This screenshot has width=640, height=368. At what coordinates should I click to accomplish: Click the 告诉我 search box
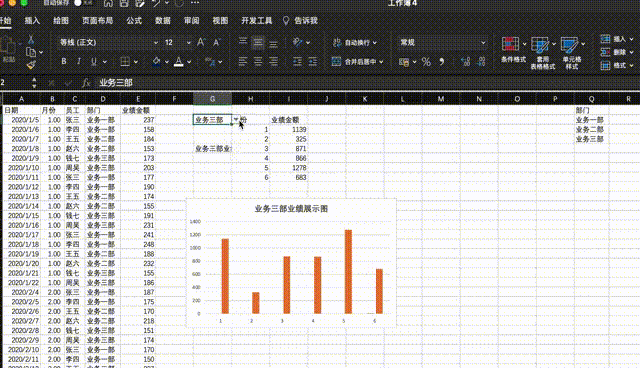pyautogui.click(x=300, y=20)
